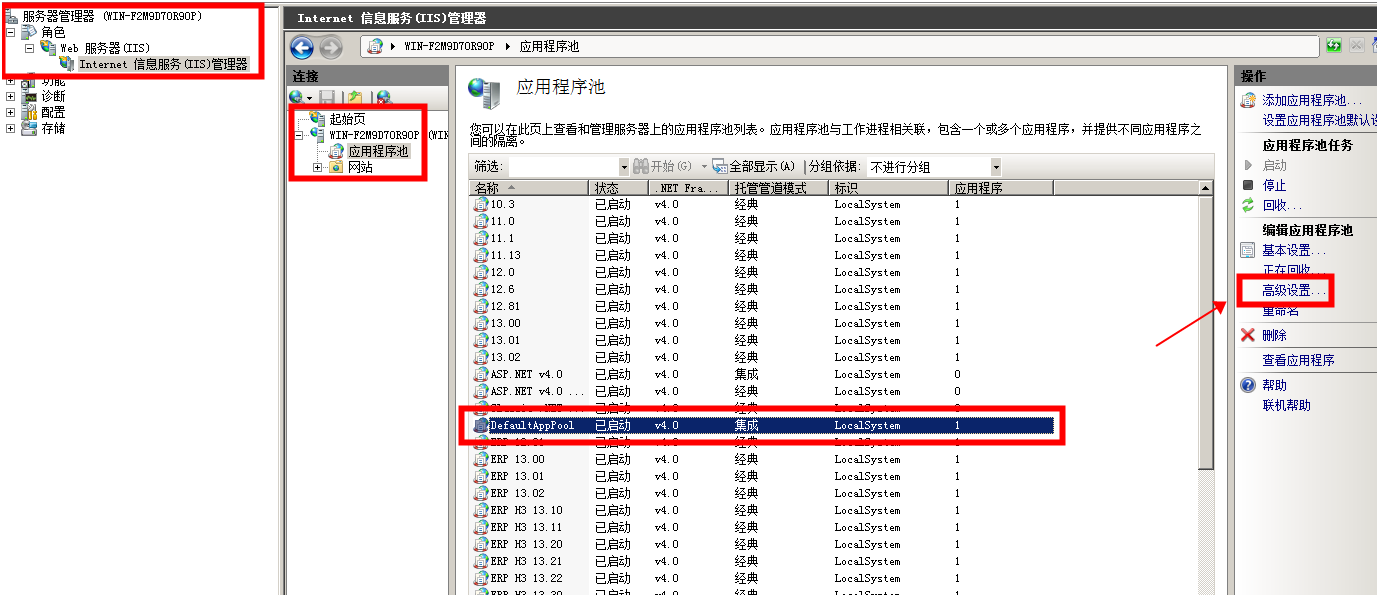Click the delete connection globe icon
This screenshot has width=1379, height=597.
pyautogui.click(x=383, y=97)
